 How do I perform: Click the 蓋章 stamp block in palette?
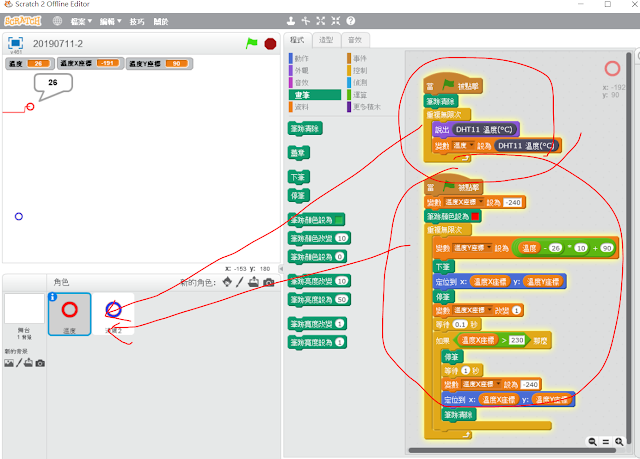(299, 153)
